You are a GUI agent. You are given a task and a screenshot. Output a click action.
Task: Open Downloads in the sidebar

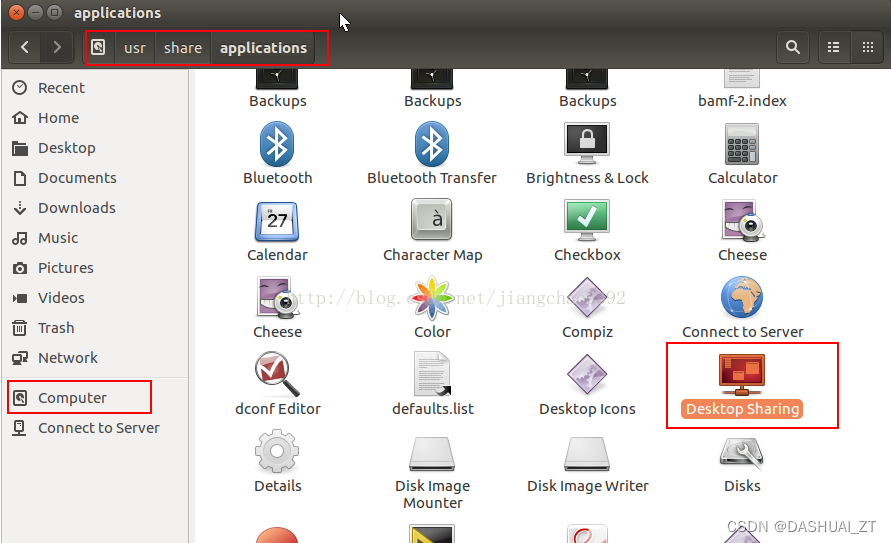pyautogui.click(x=94, y=208)
